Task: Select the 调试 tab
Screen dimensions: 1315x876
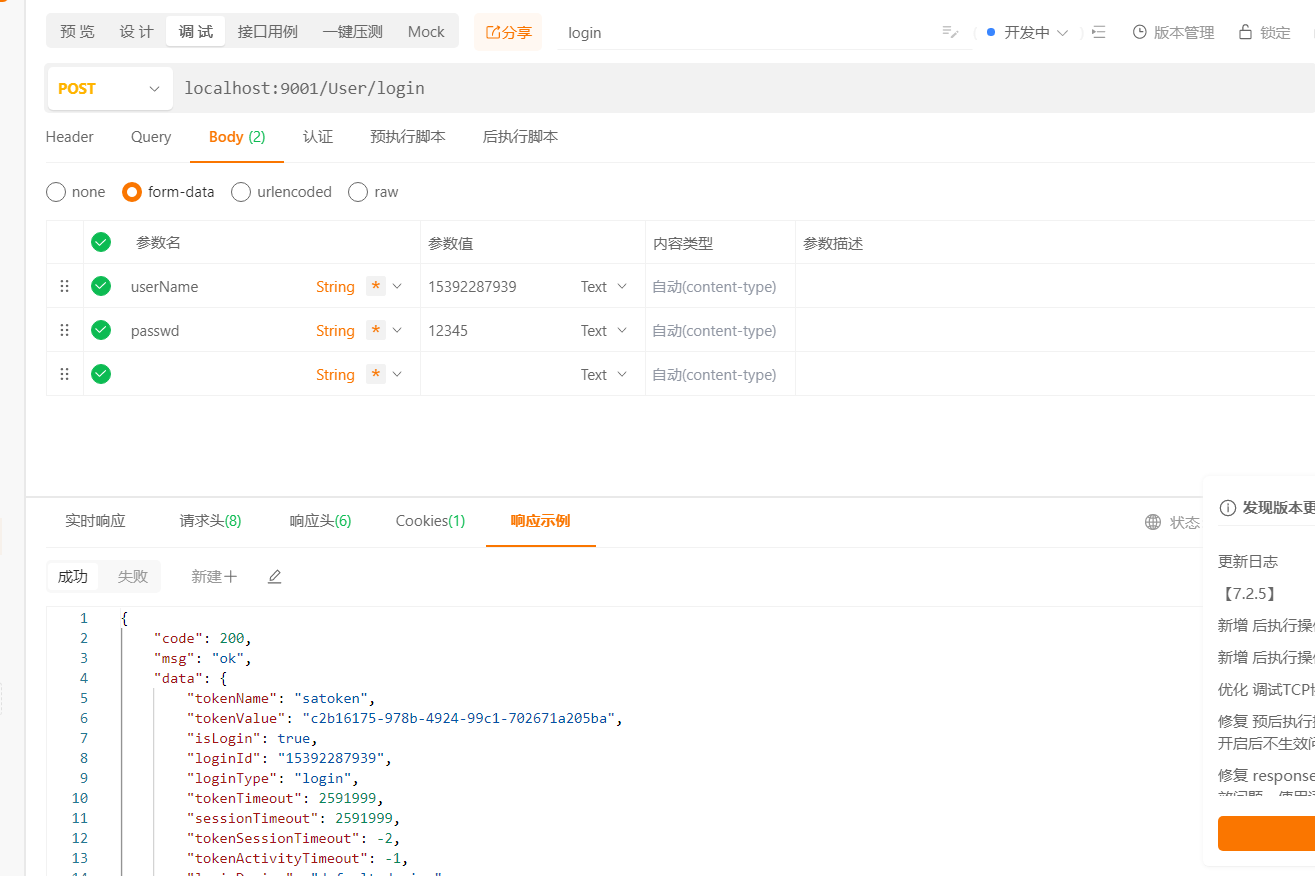Action: [x=196, y=32]
